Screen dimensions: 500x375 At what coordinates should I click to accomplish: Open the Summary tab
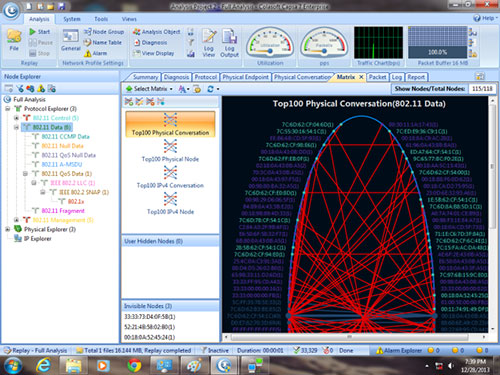(145, 77)
